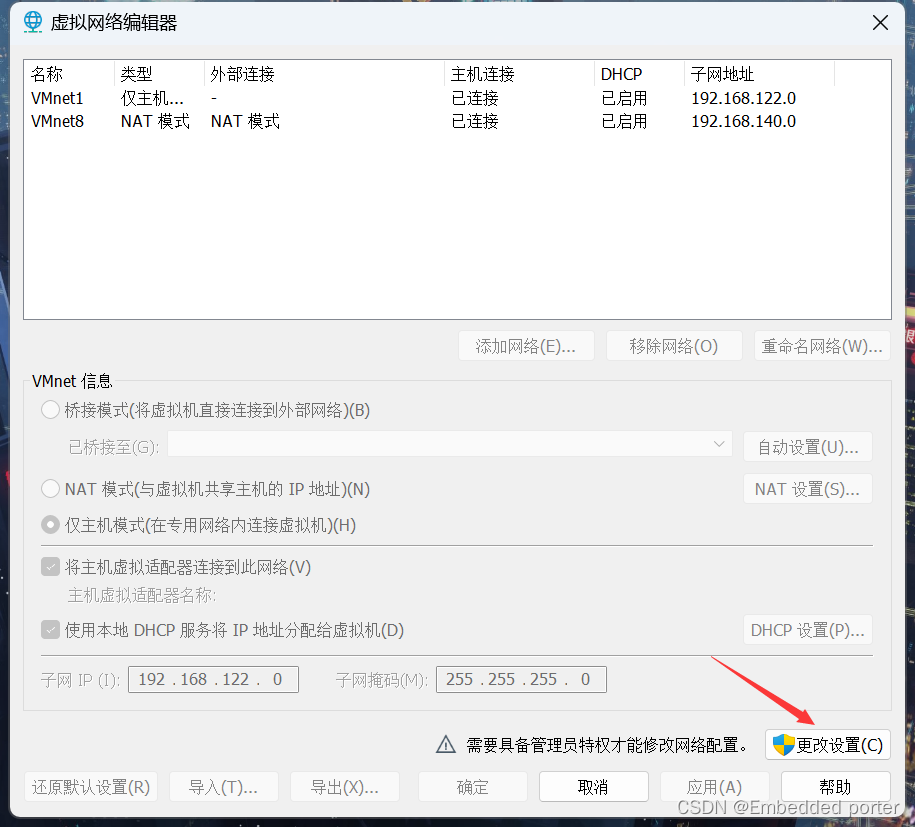The width and height of the screenshot is (915, 827).
Task: Open NAT 设置(S) dialog
Action: (808, 488)
